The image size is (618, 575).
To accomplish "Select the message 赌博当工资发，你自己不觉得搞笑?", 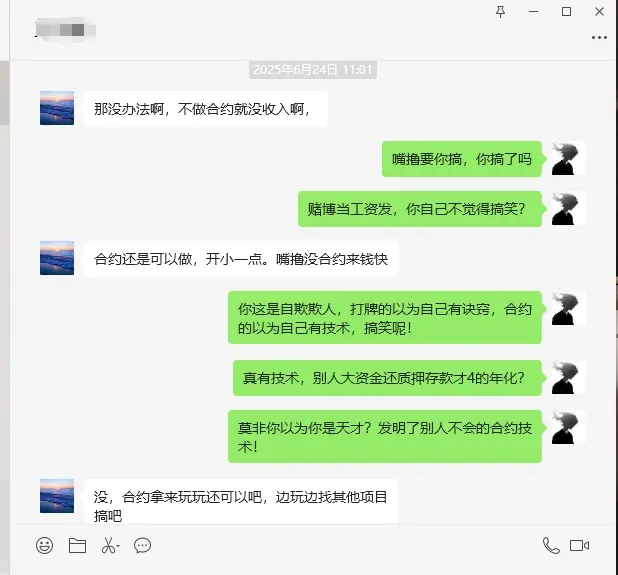I will click(x=420, y=209).
